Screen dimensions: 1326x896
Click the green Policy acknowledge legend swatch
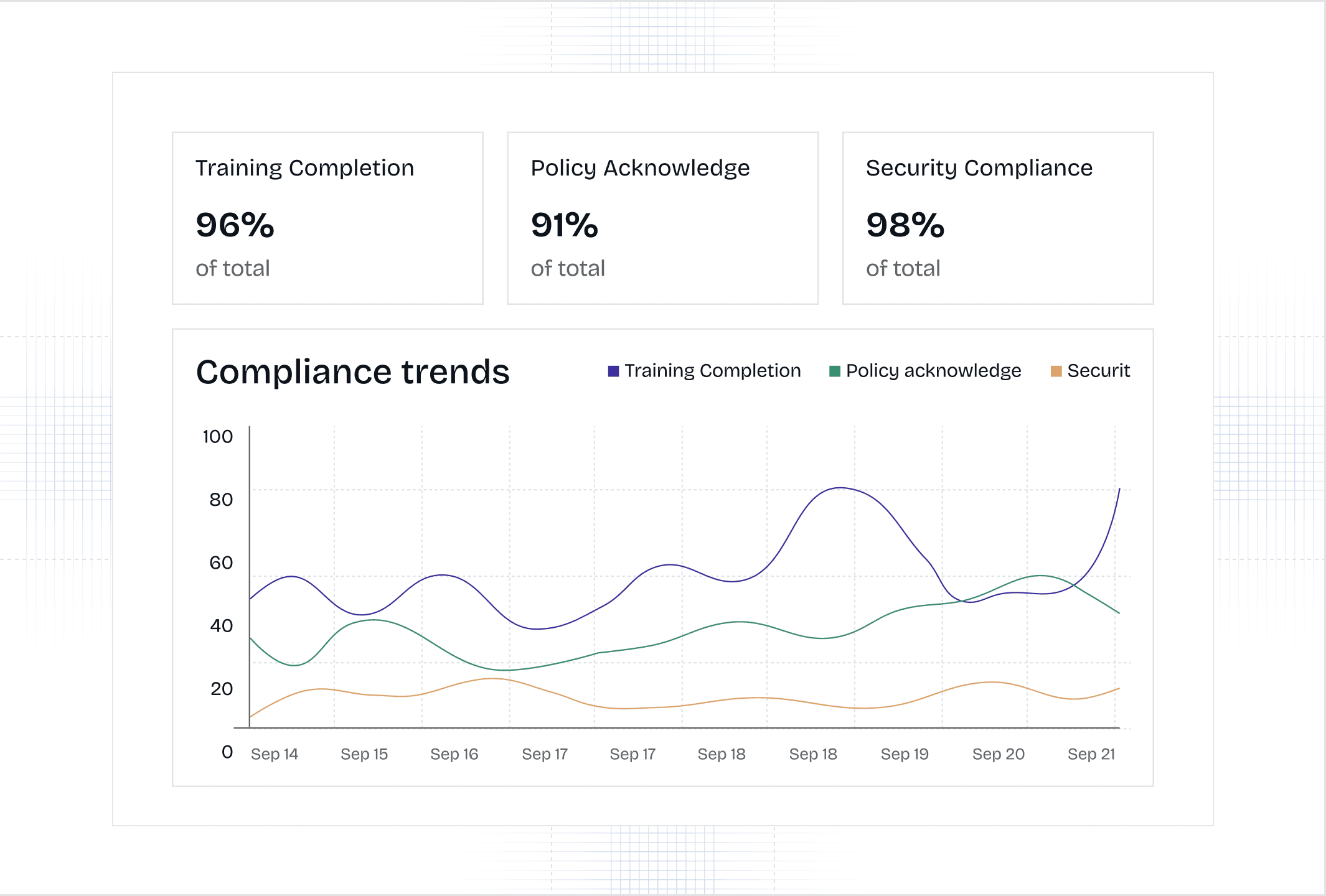835,371
